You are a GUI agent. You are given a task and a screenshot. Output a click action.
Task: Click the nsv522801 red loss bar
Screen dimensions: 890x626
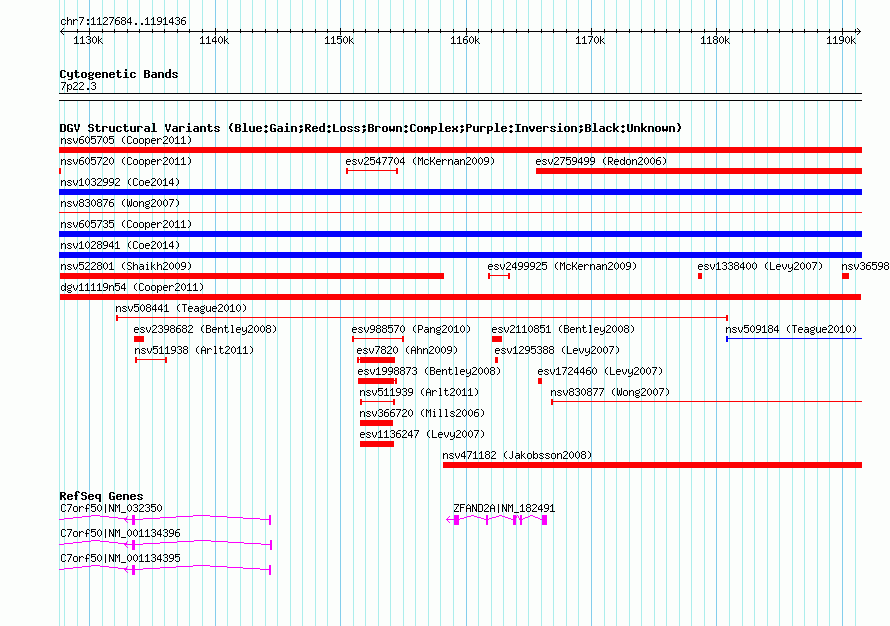point(251,276)
